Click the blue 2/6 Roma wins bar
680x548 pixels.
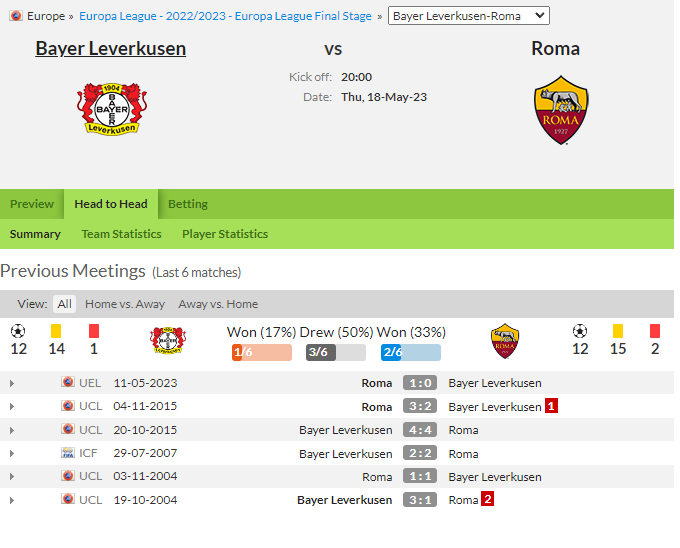tap(411, 352)
